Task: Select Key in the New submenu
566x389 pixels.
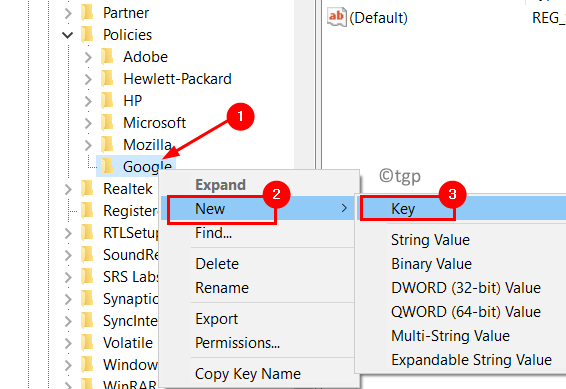Action: [461, 209]
